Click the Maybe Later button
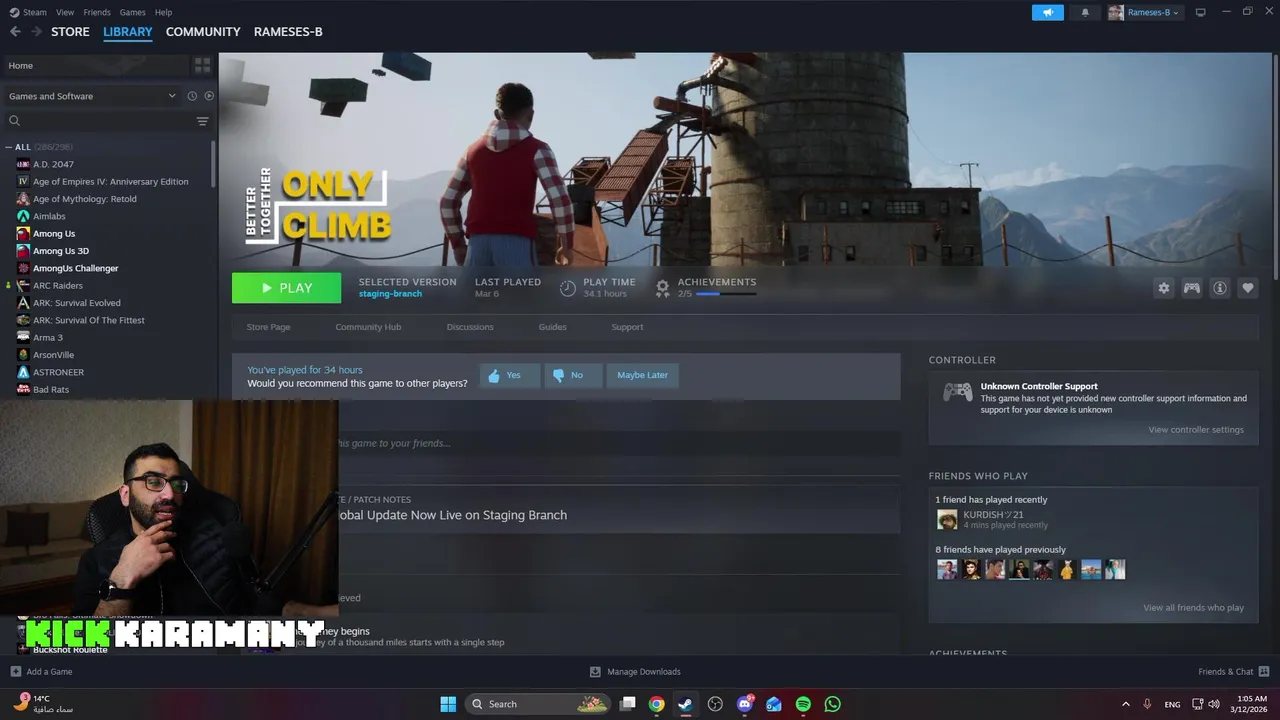 point(642,375)
